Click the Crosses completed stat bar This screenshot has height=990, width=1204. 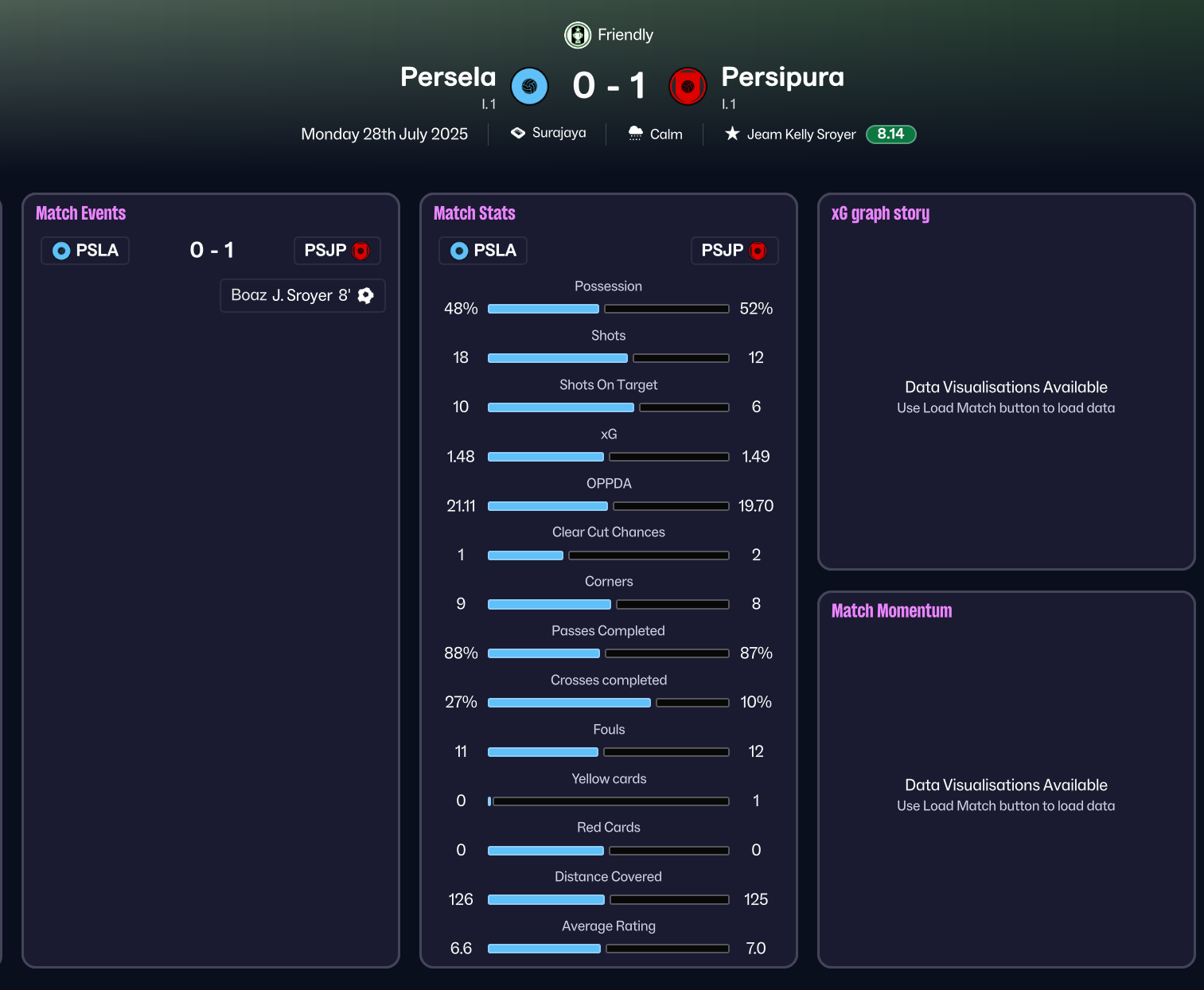click(608, 703)
